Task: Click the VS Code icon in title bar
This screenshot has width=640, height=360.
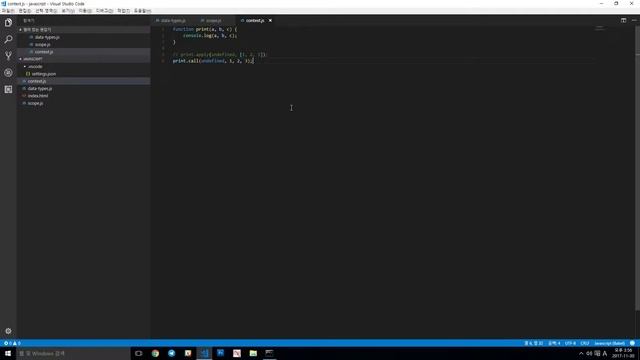Action: pyautogui.click(x=4, y=4)
